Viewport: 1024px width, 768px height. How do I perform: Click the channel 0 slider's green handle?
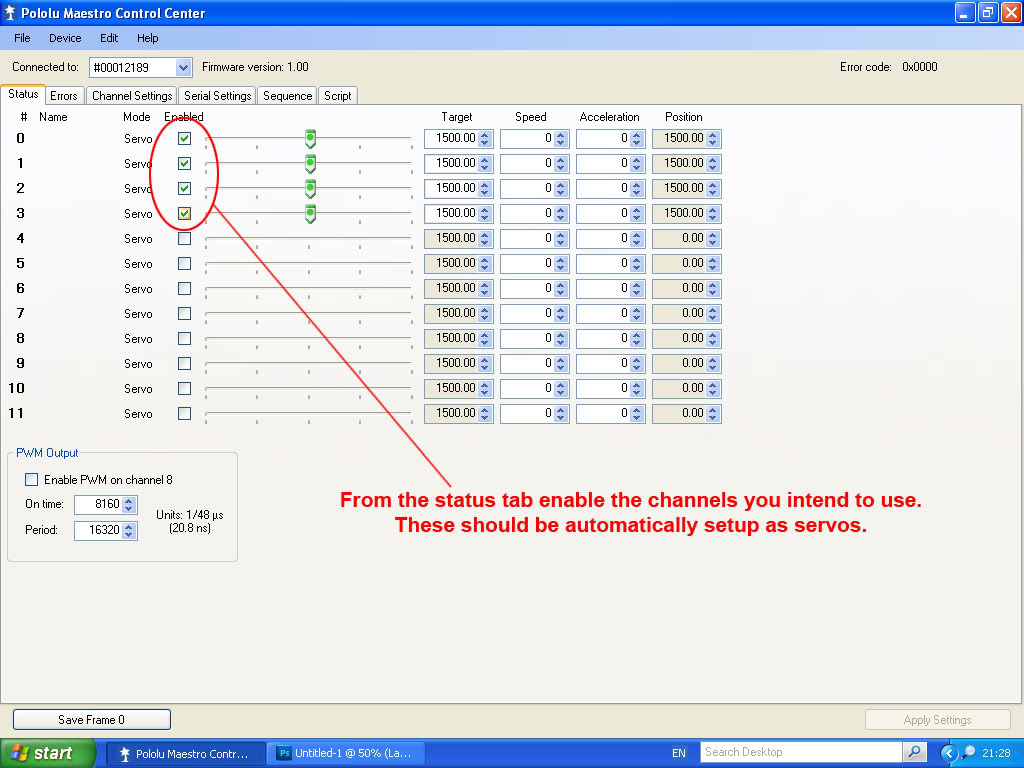coord(310,139)
